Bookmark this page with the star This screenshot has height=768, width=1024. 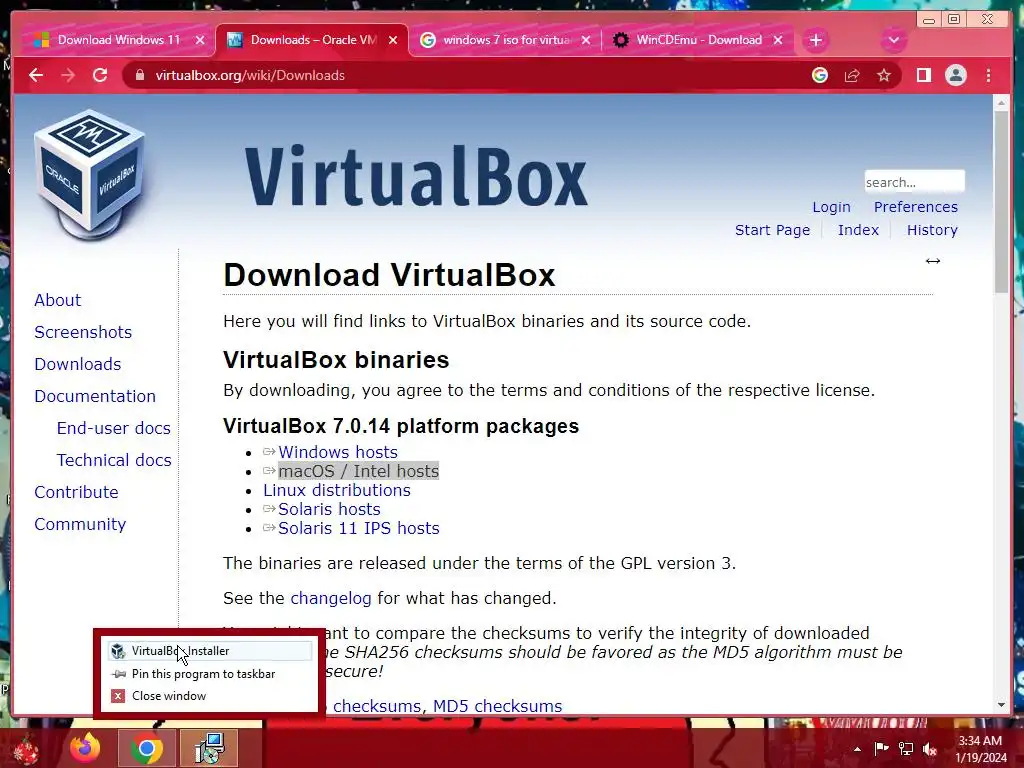[x=884, y=75]
